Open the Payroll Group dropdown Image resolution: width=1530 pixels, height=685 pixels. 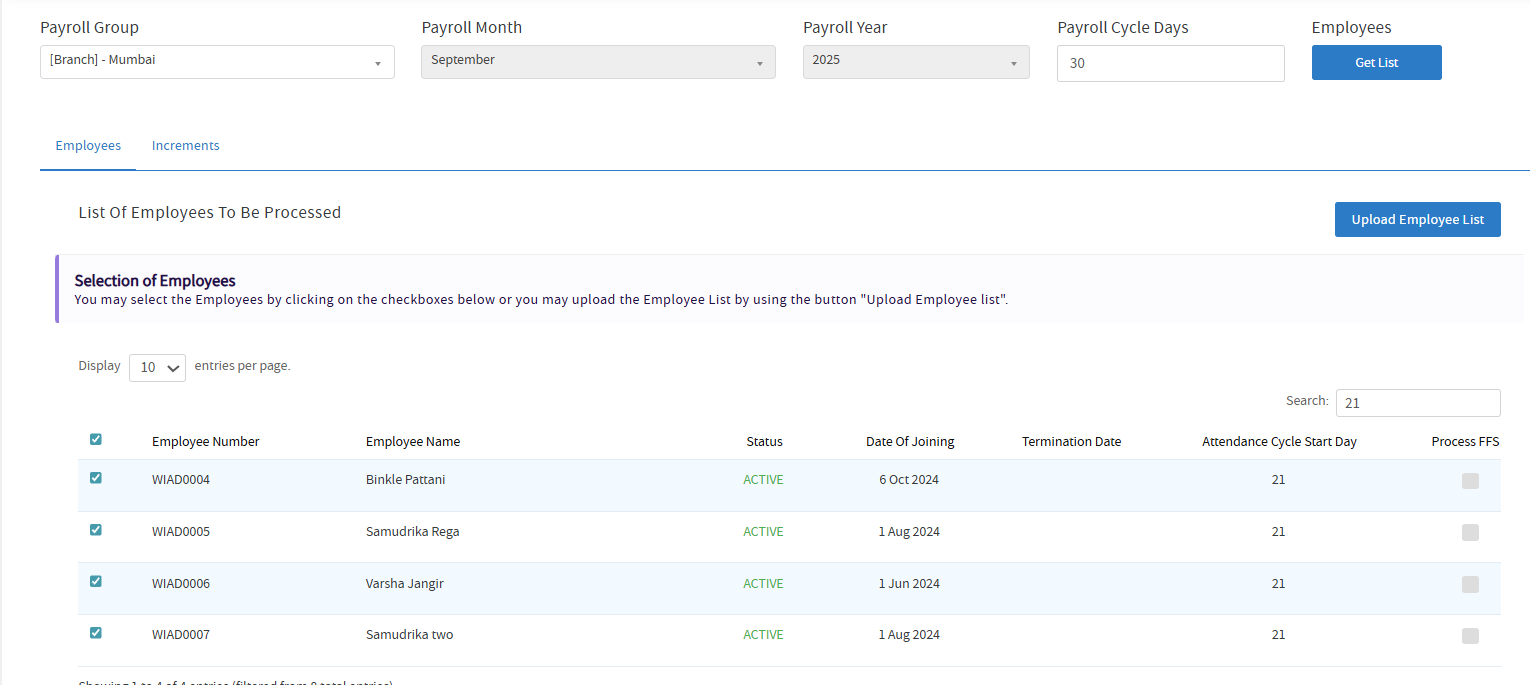coord(217,62)
